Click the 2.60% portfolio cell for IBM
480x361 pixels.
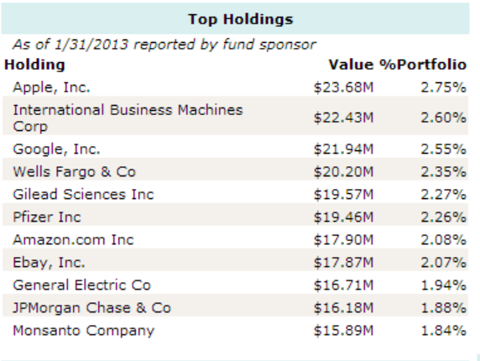click(x=443, y=118)
